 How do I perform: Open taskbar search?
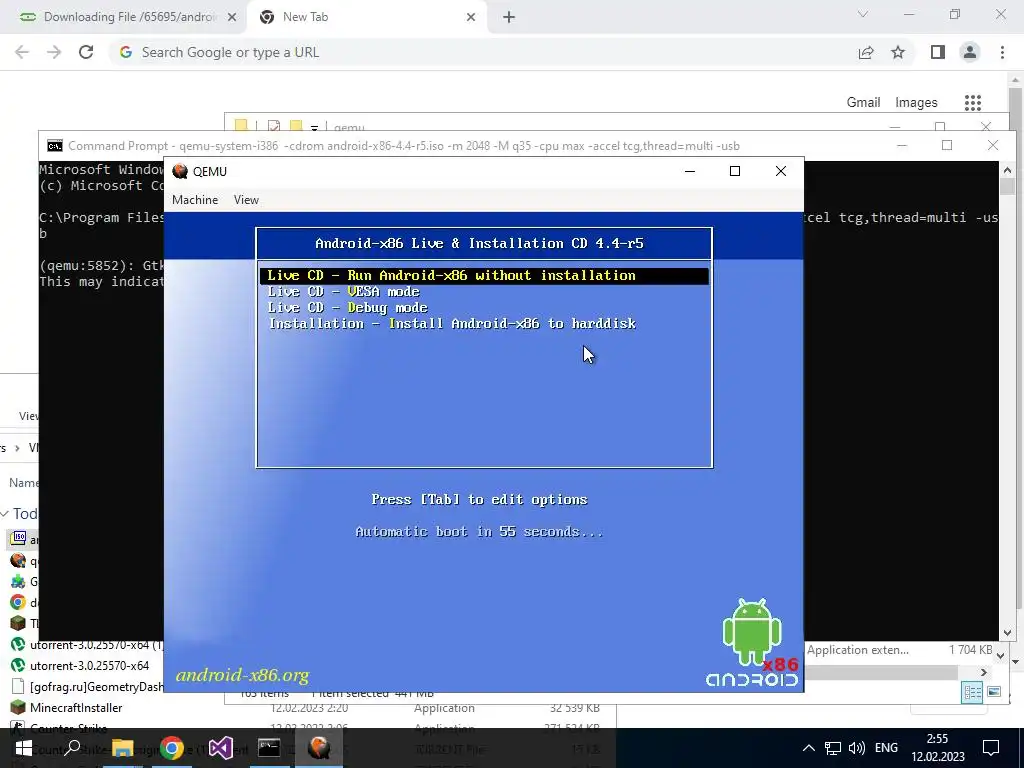(x=72, y=748)
